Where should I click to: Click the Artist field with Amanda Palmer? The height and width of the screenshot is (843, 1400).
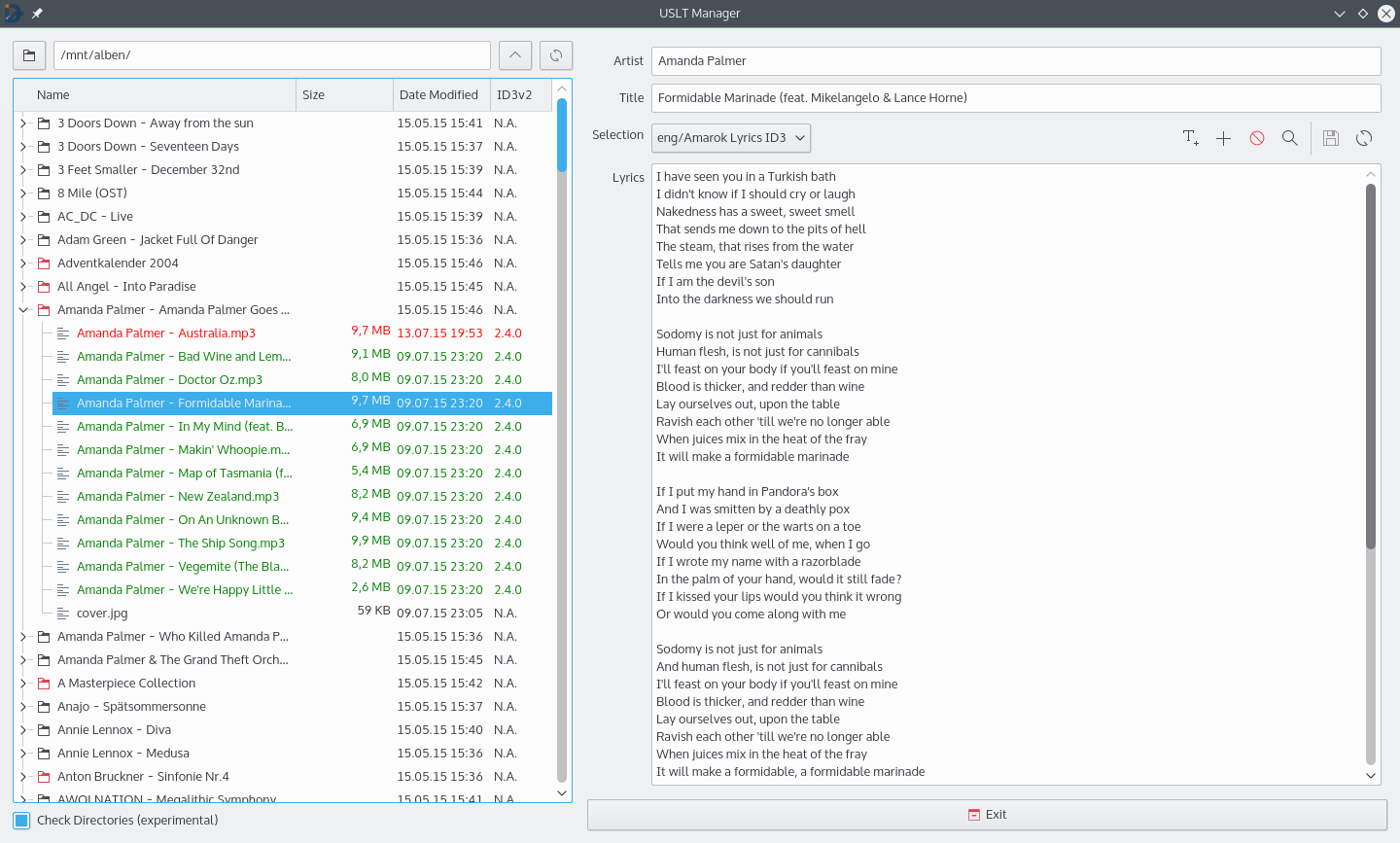[x=1016, y=61]
